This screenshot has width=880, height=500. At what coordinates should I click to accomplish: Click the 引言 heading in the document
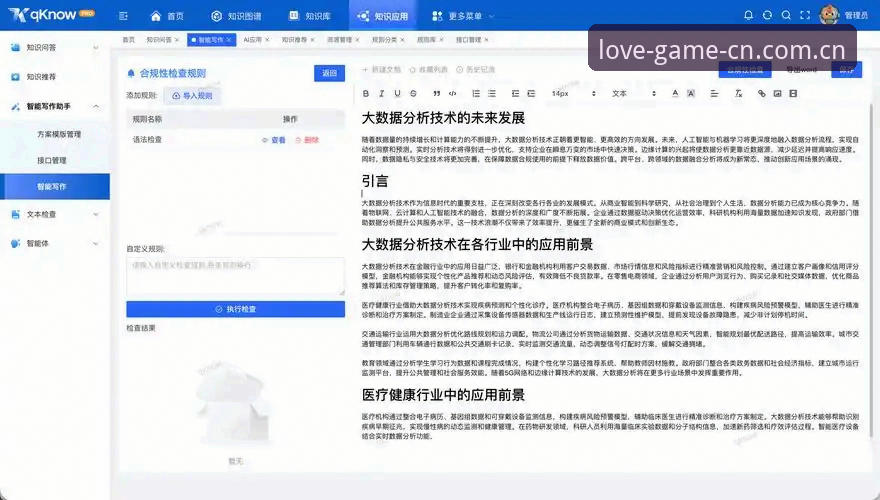(x=375, y=181)
